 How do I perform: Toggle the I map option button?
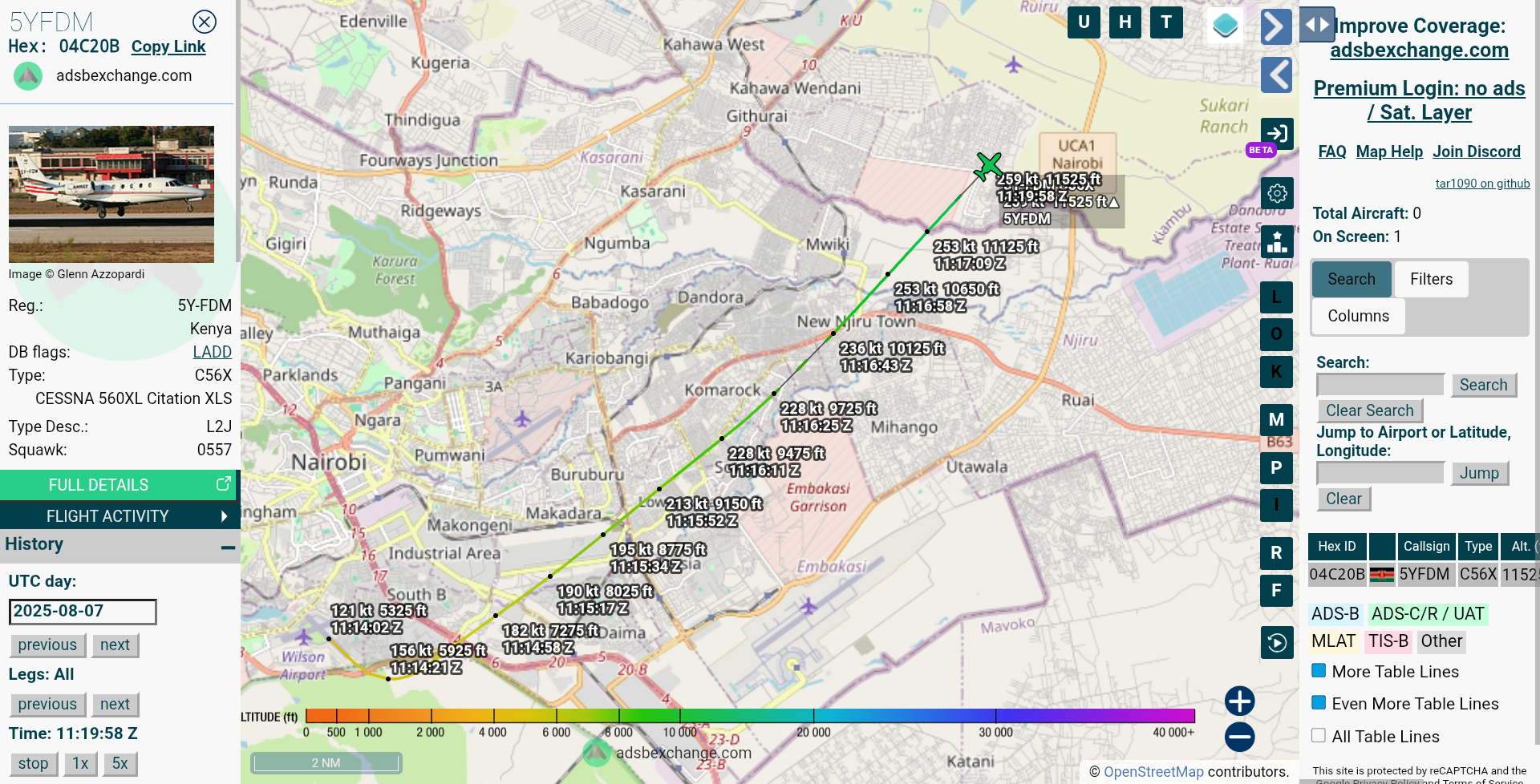click(1276, 505)
